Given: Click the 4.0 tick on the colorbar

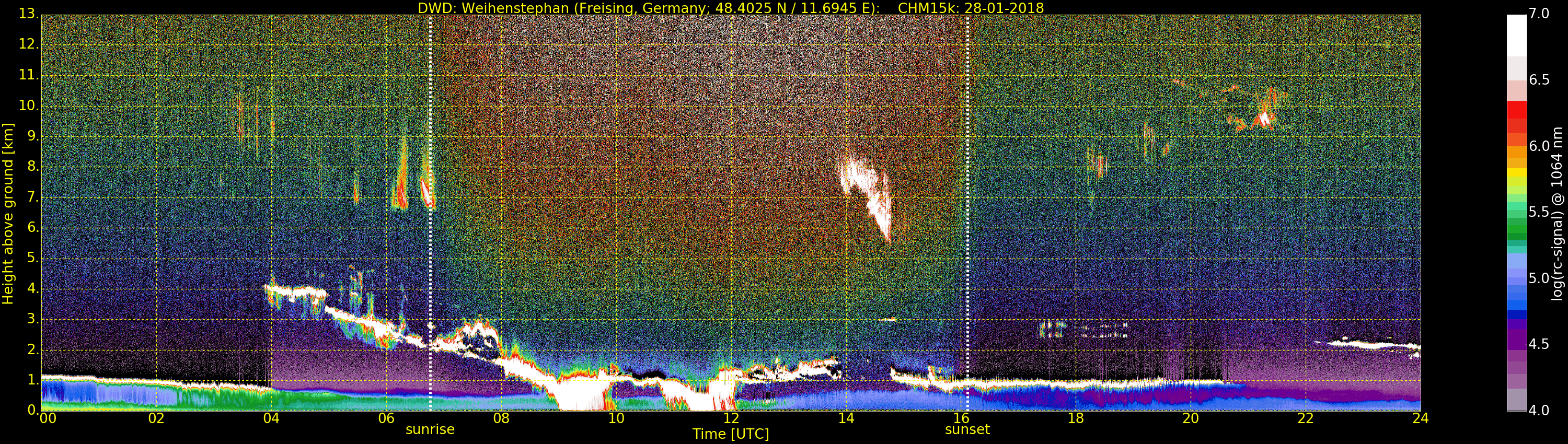Looking at the screenshot, I should (x=1539, y=411).
